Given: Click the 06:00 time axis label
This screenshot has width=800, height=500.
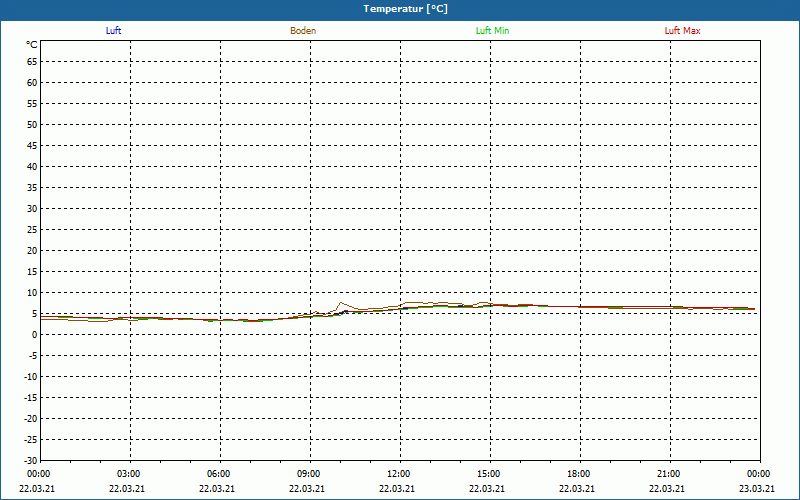Looking at the screenshot, I should pyautogui.click(x=219, y=474).
